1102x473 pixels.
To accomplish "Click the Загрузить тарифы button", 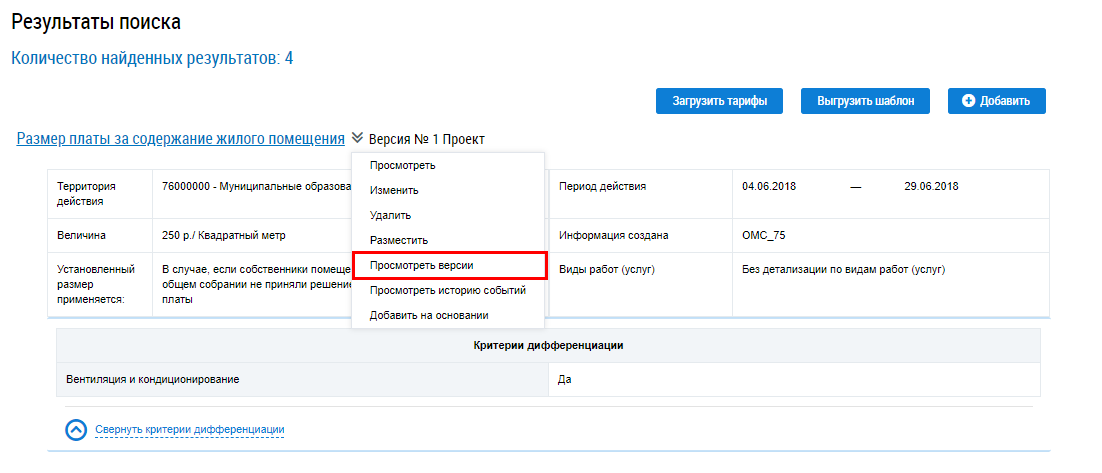I will coord(720,101).
